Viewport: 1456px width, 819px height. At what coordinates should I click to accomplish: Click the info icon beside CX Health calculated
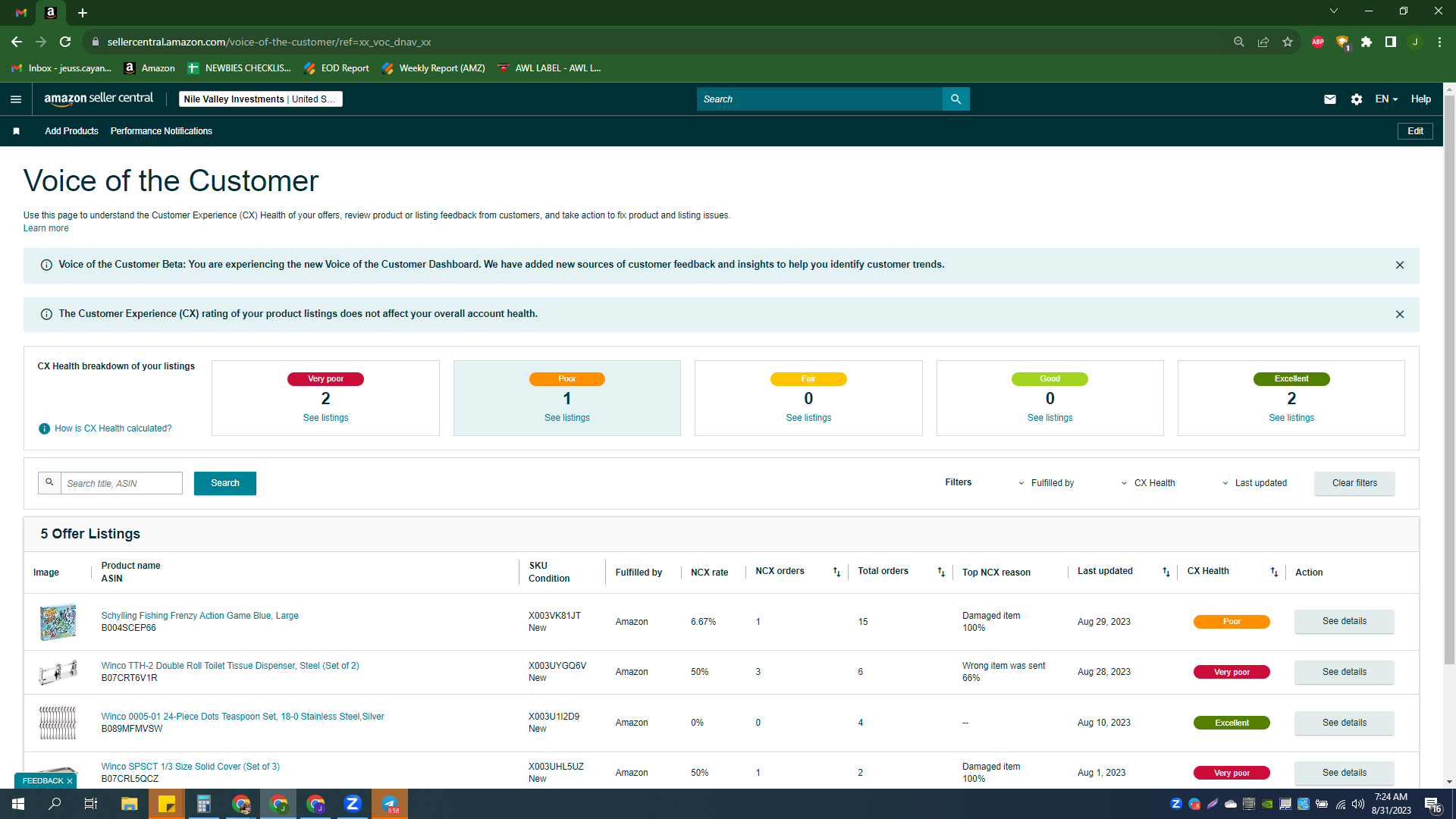44,429
